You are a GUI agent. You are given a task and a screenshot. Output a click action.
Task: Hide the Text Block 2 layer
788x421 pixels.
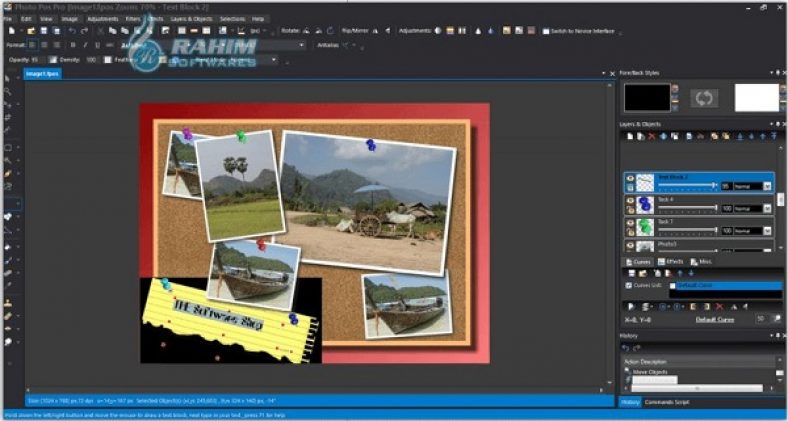click(630, 178)
